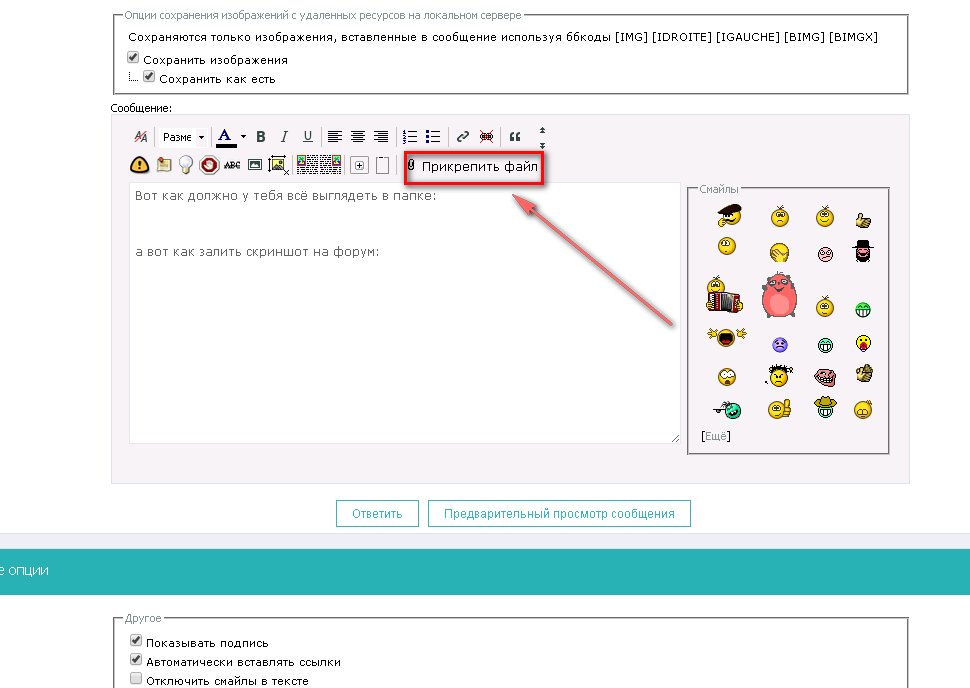Insert a numbered list
This screenshot has width=970, height=688.
410,137
